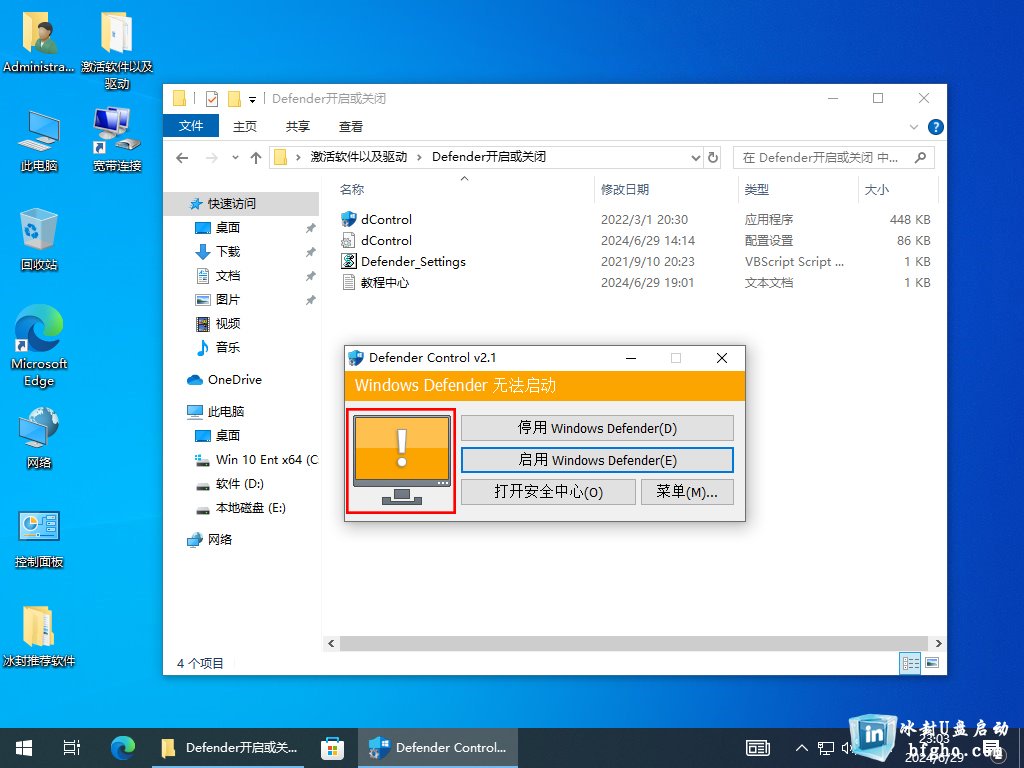The height and width of the screenshot is (768, 1024).
Task: Sort by 类型 column header
Action: (757, 189)
